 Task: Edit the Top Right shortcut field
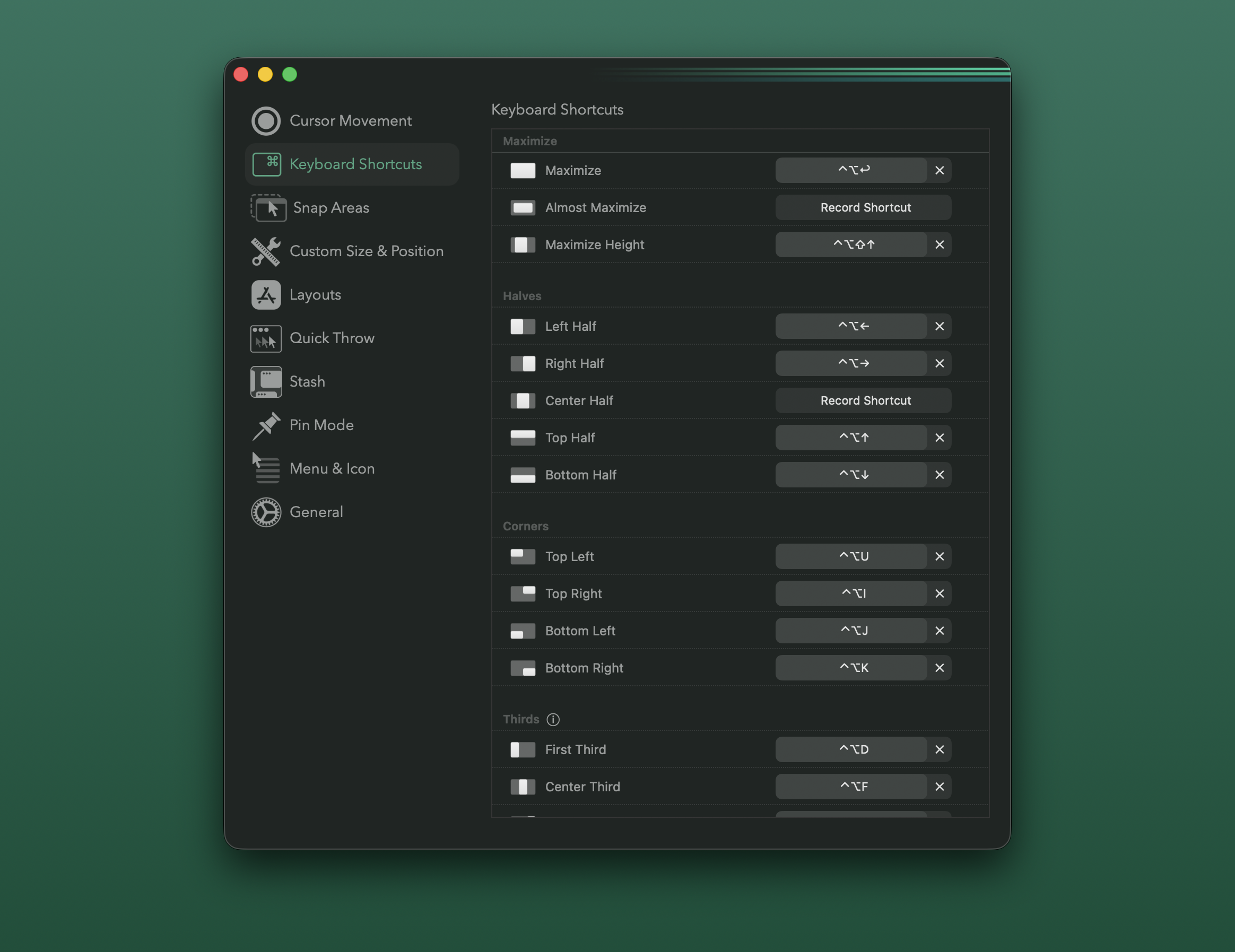[851, 593]
